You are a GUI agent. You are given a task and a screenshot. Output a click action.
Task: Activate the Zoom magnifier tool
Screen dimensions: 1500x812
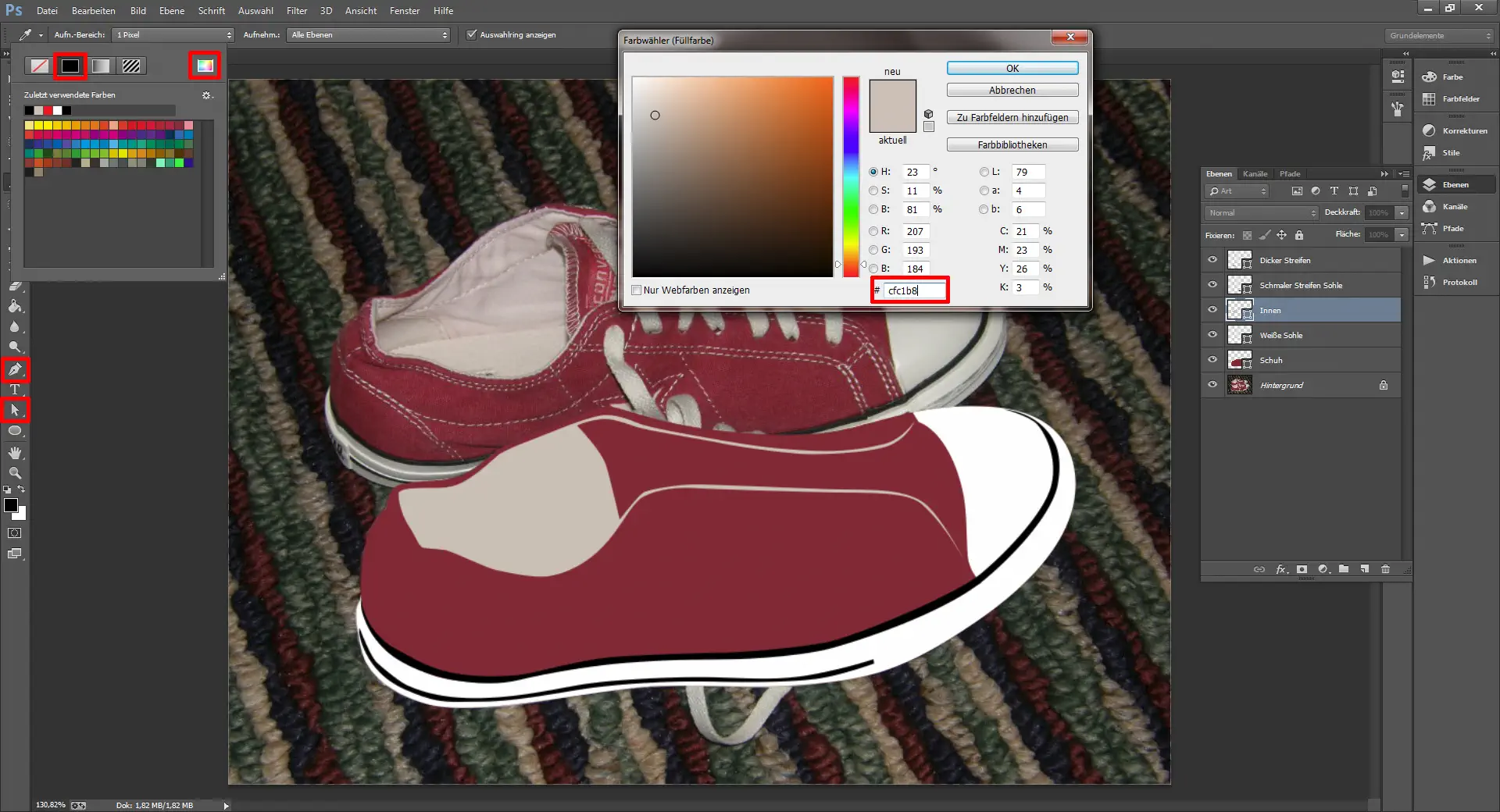15,473
